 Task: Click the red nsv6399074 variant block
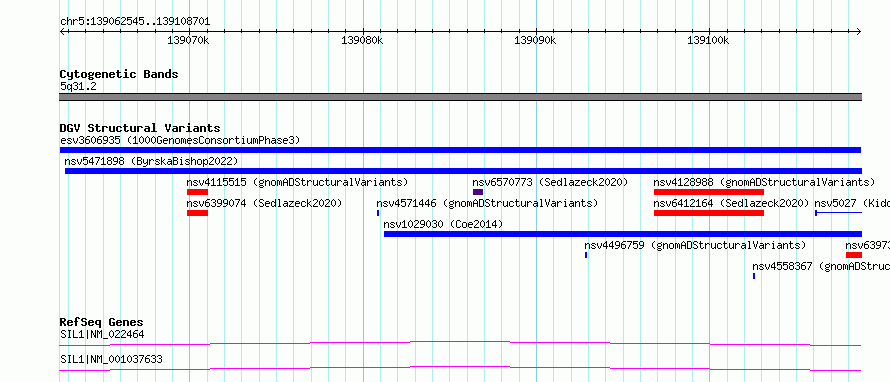pyautogui.click(x=198, y=213)
